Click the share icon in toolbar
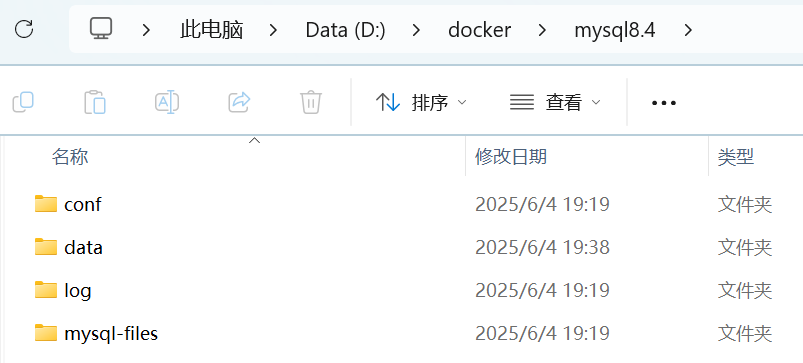The image size is (803, 363). point(239,102)
